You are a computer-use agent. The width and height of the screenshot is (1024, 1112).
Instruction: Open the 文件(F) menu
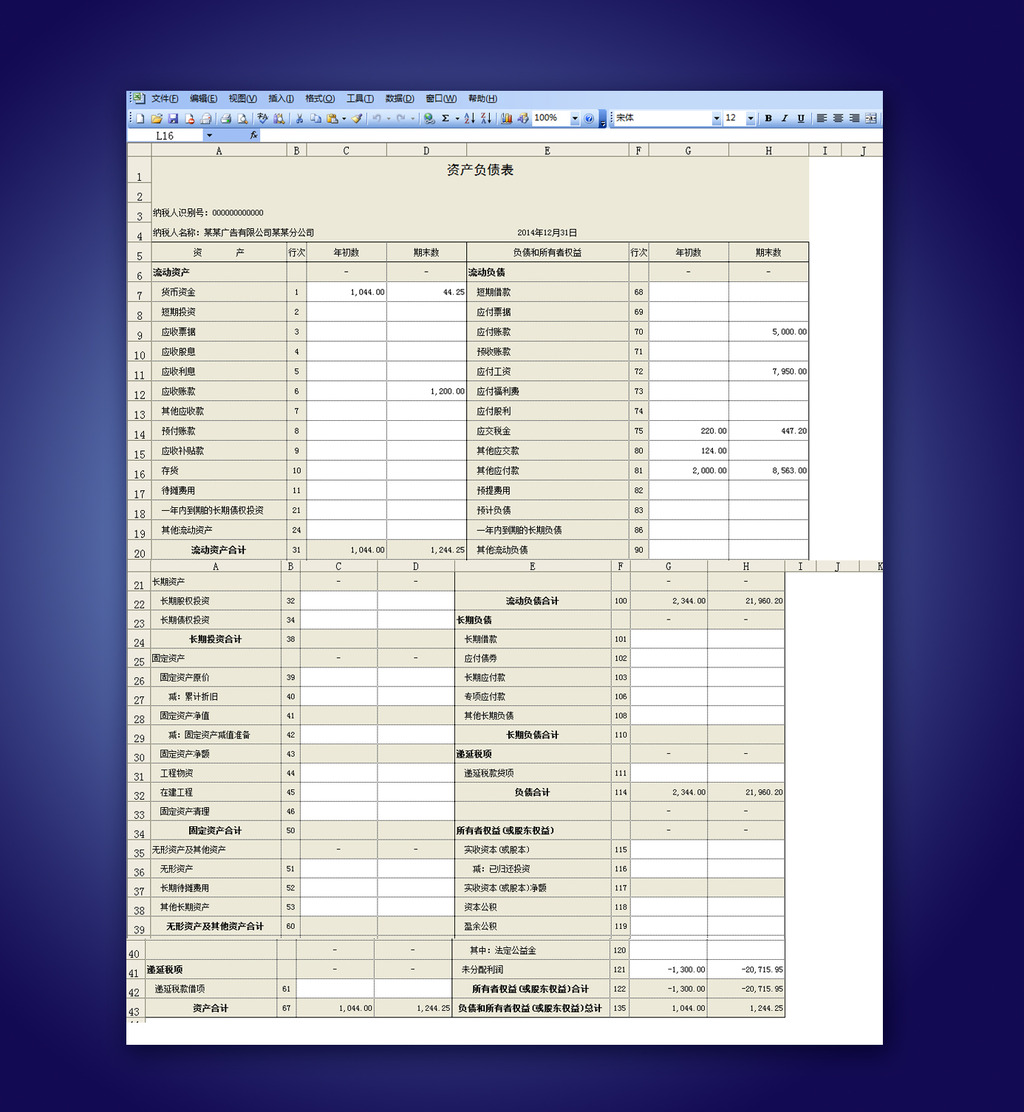(164, 99)
